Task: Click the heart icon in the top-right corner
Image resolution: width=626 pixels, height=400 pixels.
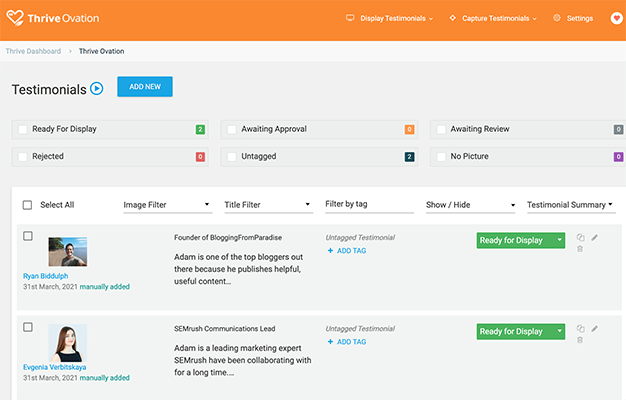Action: click(616, 18)
